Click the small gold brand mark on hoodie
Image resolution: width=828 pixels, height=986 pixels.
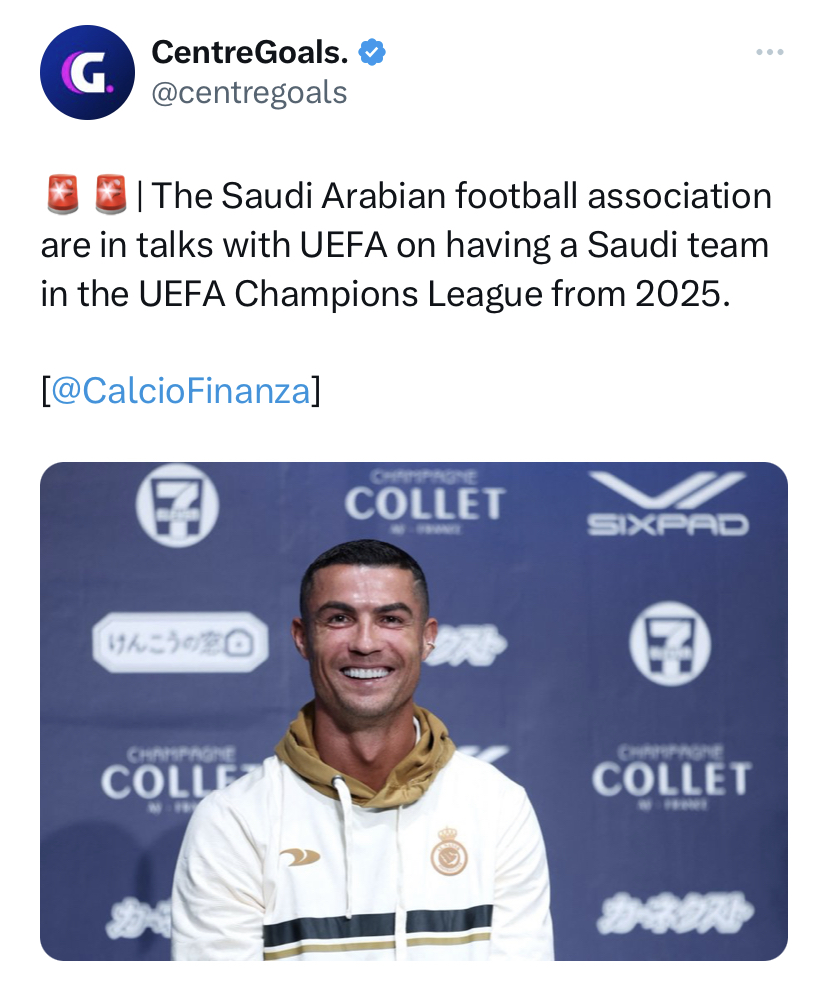[x=299, y=856]
